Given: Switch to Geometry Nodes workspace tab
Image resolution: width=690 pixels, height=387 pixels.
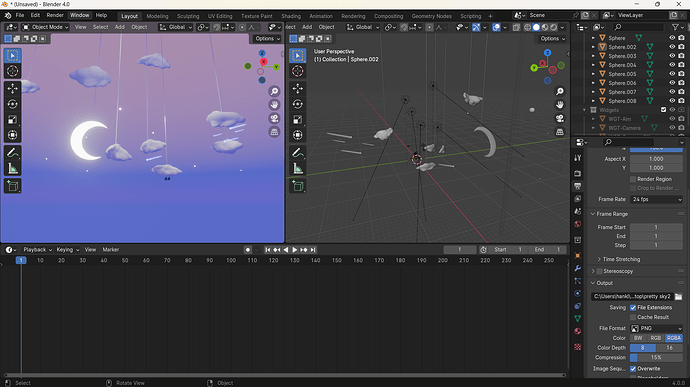Looking at the screenshot, I should click(431, 16).
